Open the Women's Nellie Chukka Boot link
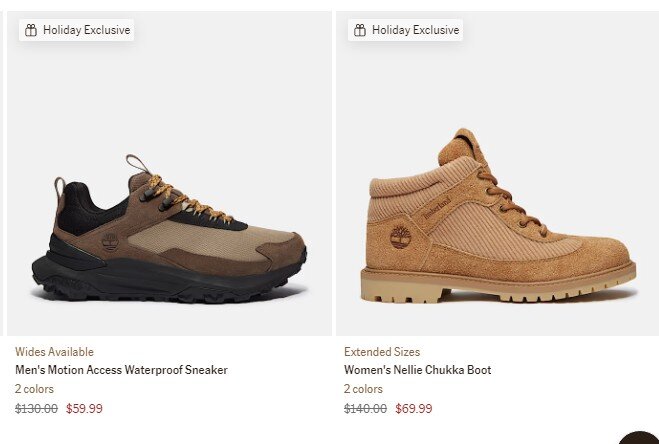Viewport: 659px width, 444px height. (x=417, y=370)
